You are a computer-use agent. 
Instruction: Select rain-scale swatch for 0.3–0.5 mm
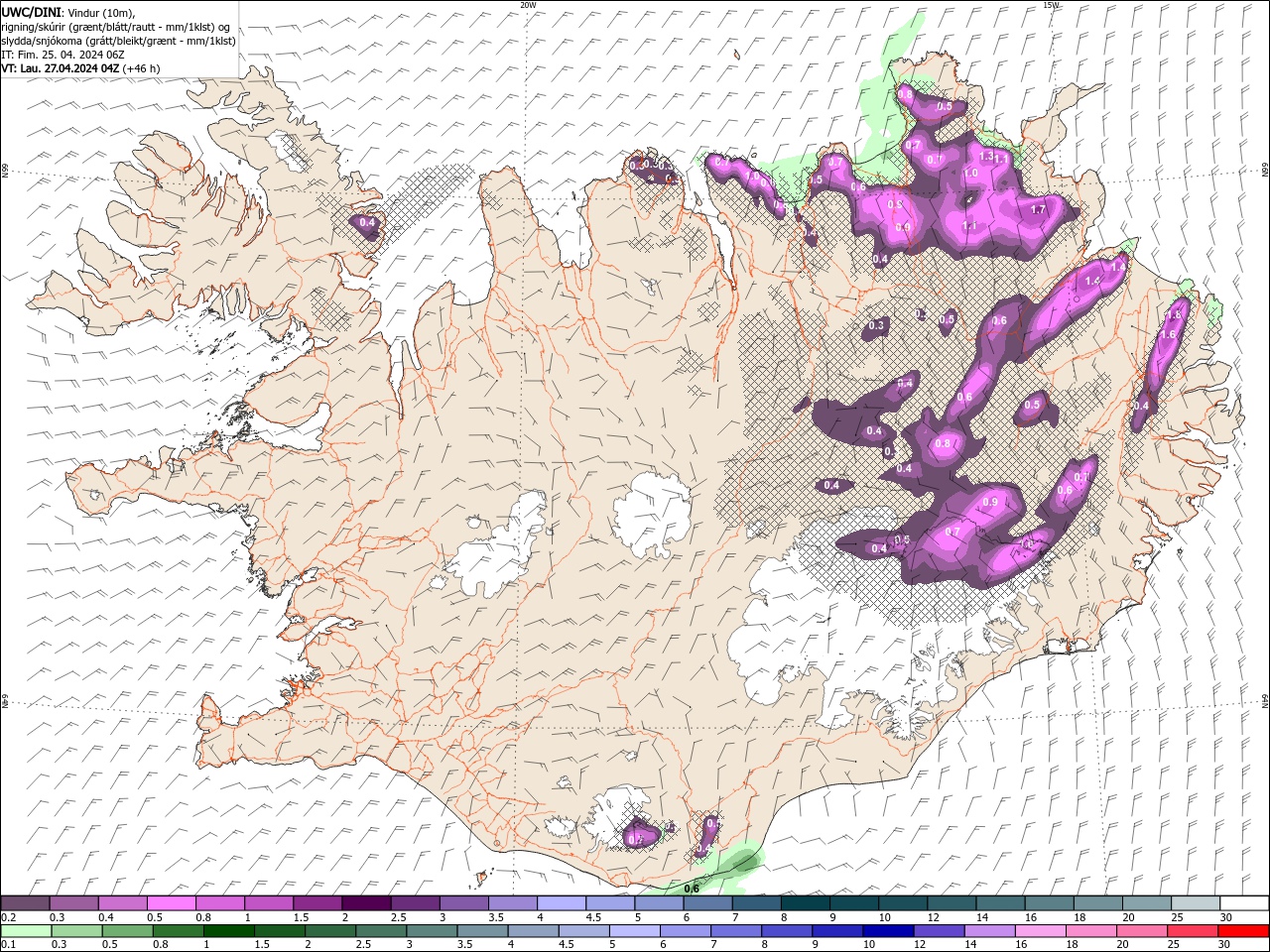(x=76, y=931)
